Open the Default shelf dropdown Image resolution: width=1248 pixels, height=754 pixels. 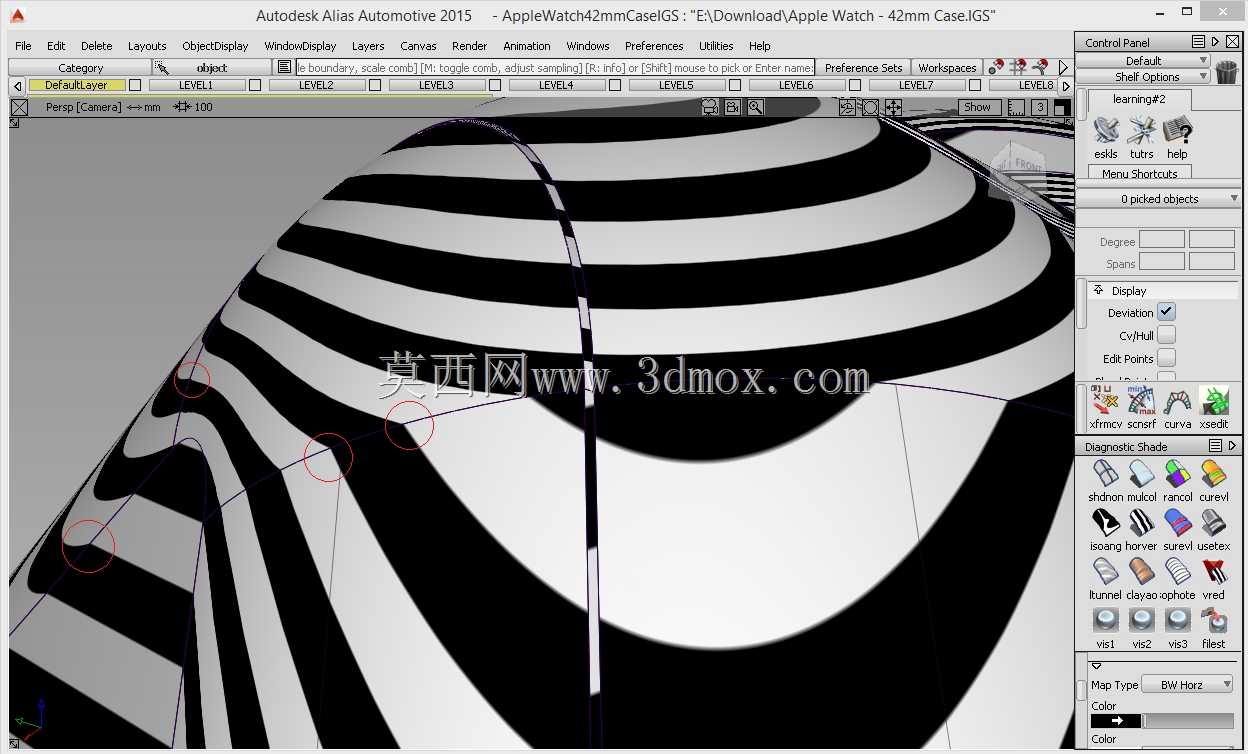coord(1143,60)
